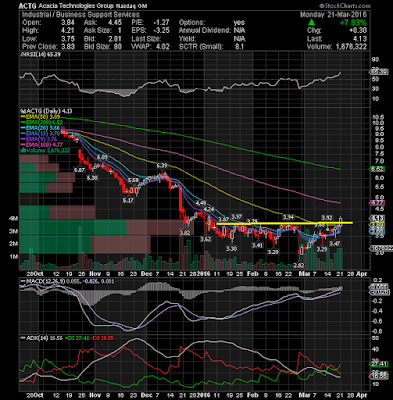Click the Annual Dividend label
The image size is (393, 400).
[205, 31]
